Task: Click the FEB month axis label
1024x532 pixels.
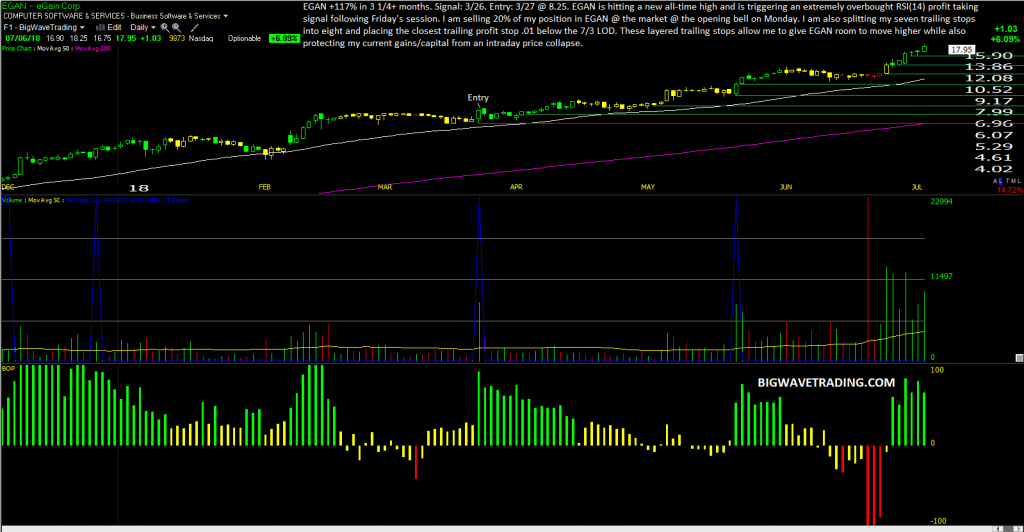Action: point(264,187)
